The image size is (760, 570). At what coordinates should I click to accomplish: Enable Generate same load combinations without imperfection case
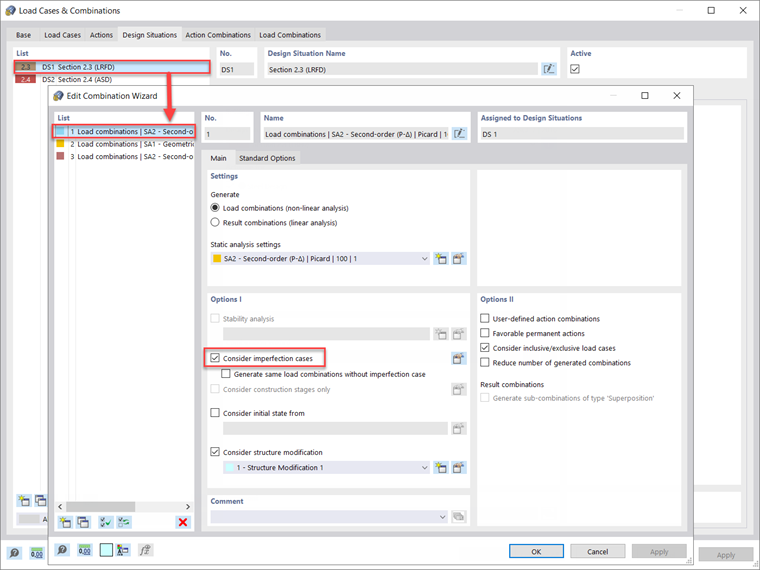point(226,374)
